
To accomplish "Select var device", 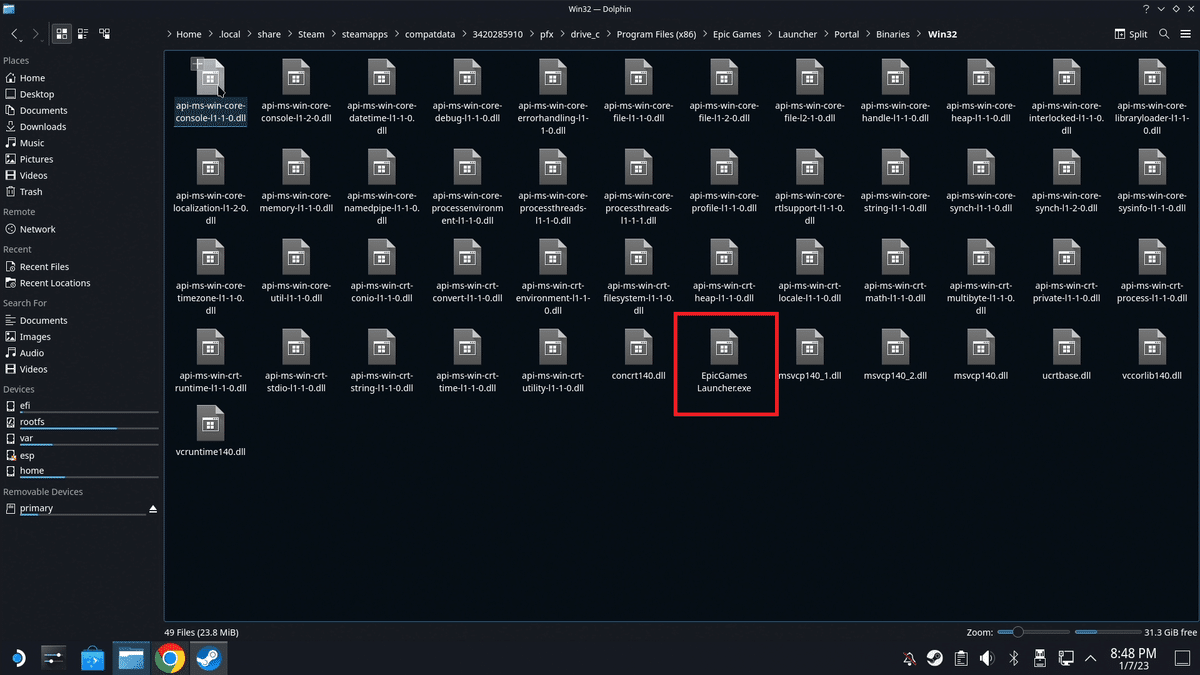I will coord(26,438).
